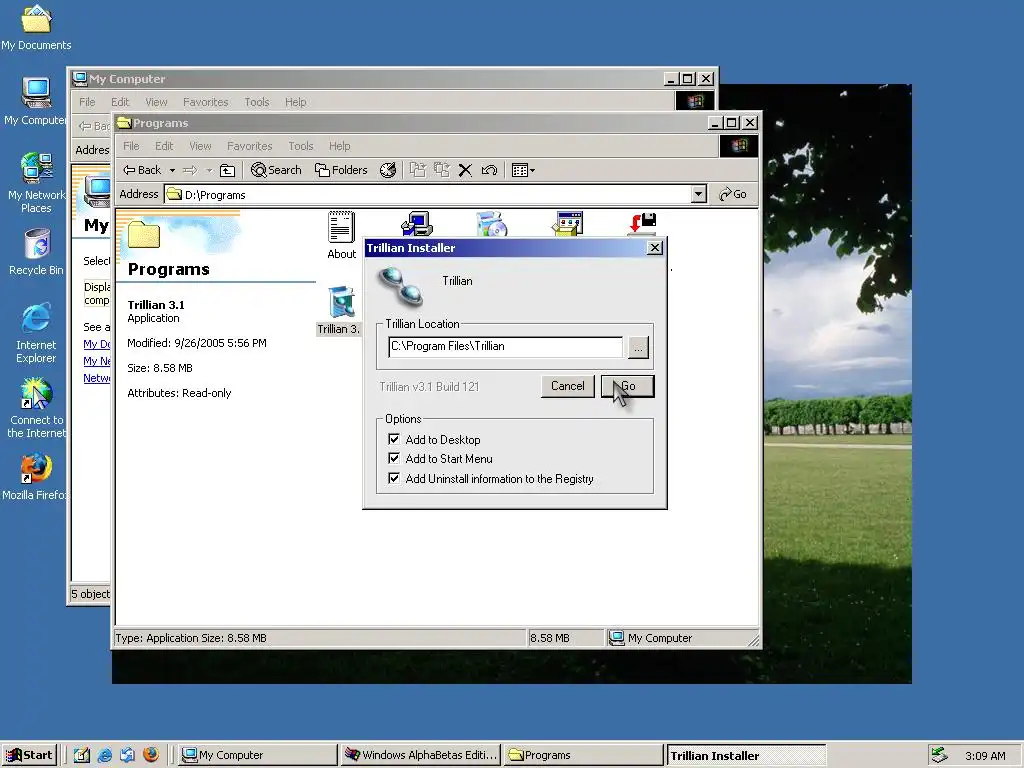This screenshot has width=1024, height=768.
Task: Close the Trillian Installer dialog
Action: coord(654,248)
